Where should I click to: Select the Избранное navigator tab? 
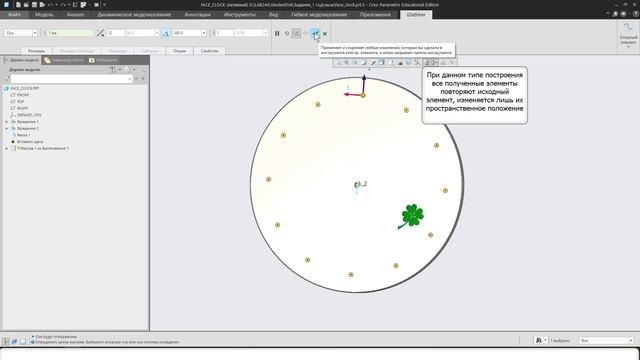(x=104, y=60)
